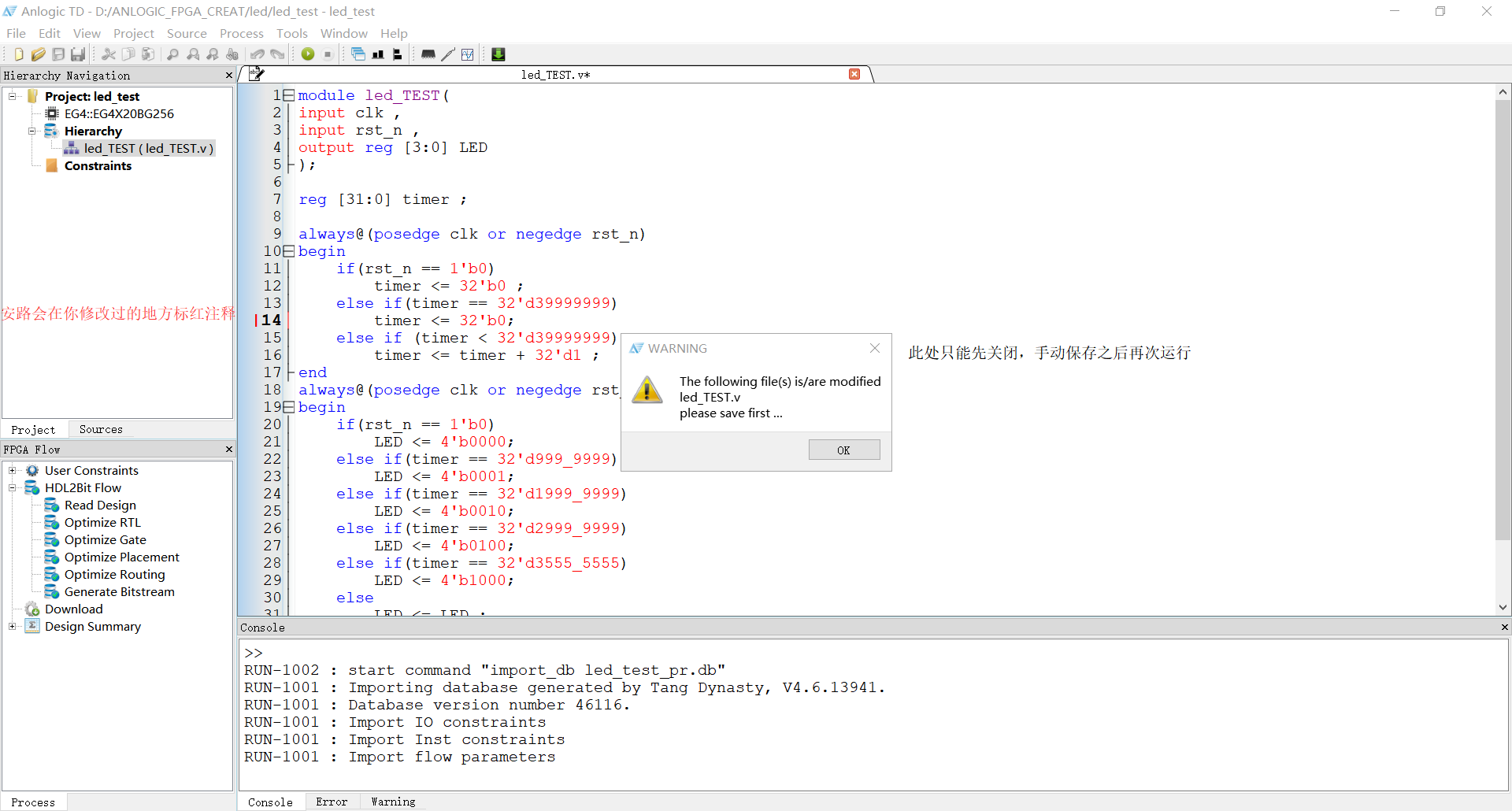Create a new file from the toolbar

[19, 54]
